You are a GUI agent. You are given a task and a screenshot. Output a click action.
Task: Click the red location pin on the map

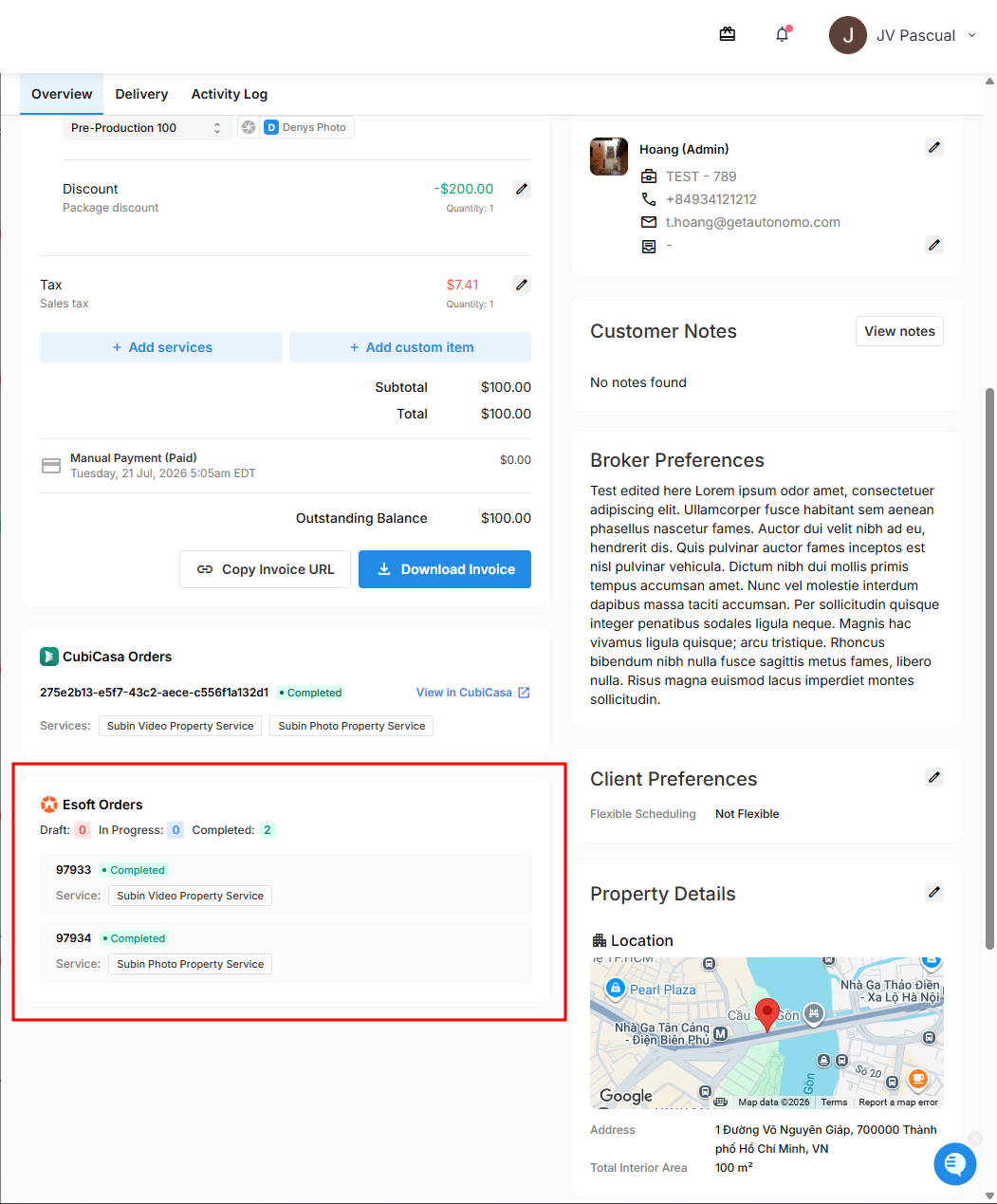click(x=766, y=1014)
